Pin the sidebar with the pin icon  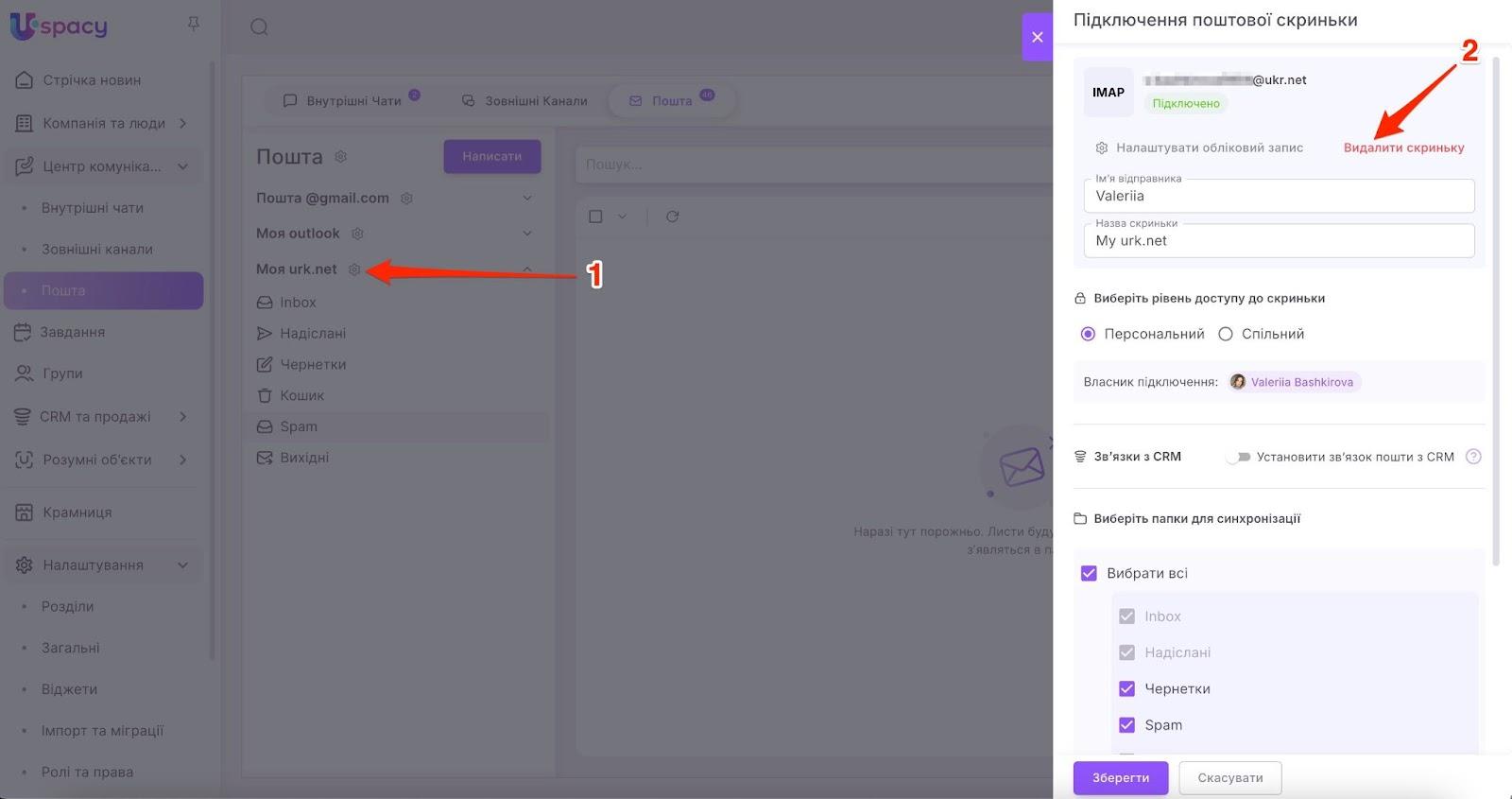tap(194, 24)
